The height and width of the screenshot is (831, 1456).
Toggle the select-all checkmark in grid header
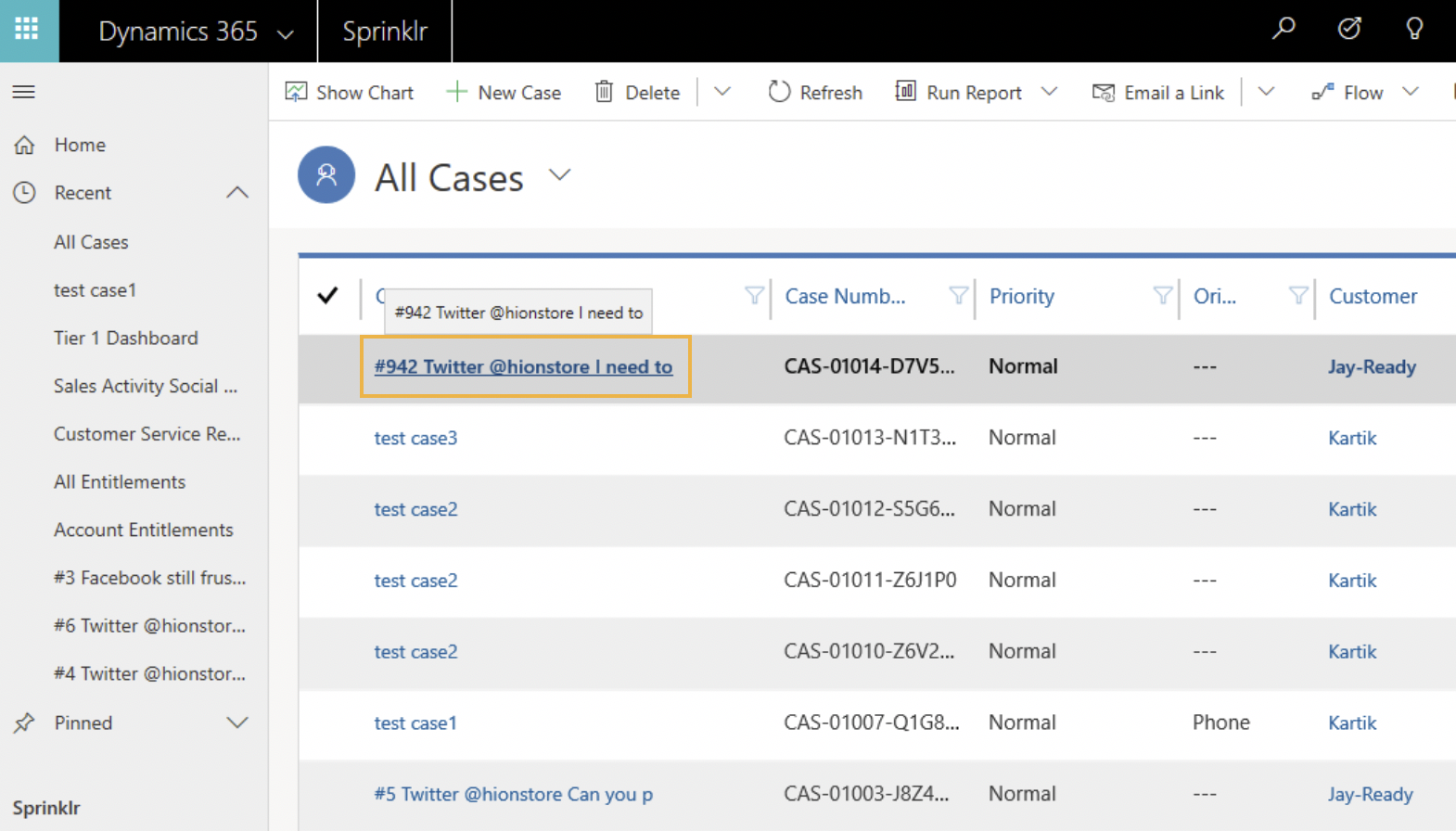coord(327,296)
